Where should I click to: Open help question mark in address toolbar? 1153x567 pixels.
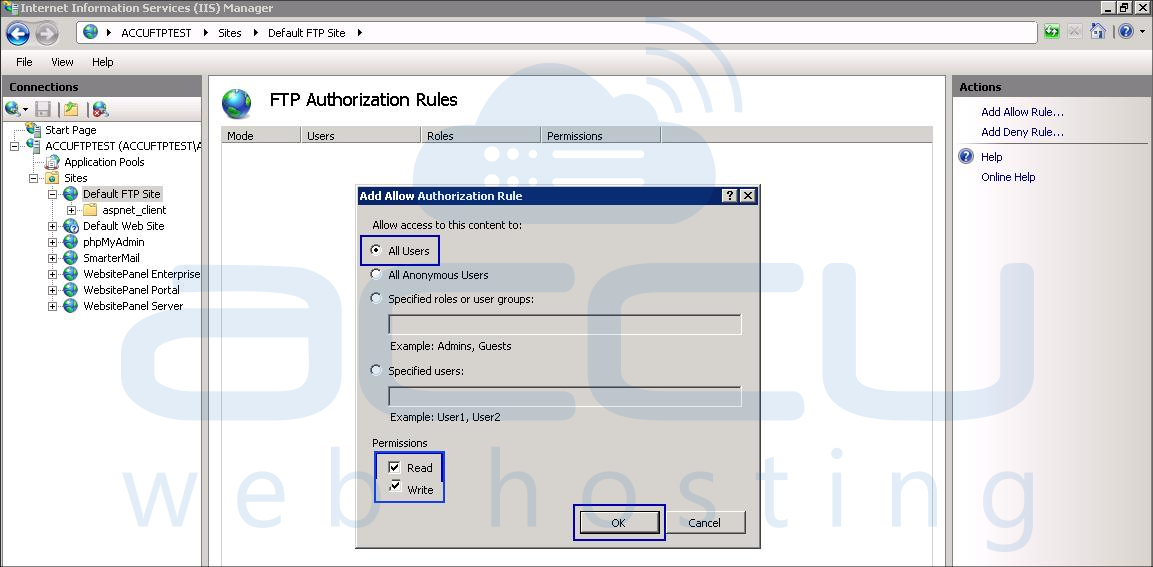pos(1126,32)
